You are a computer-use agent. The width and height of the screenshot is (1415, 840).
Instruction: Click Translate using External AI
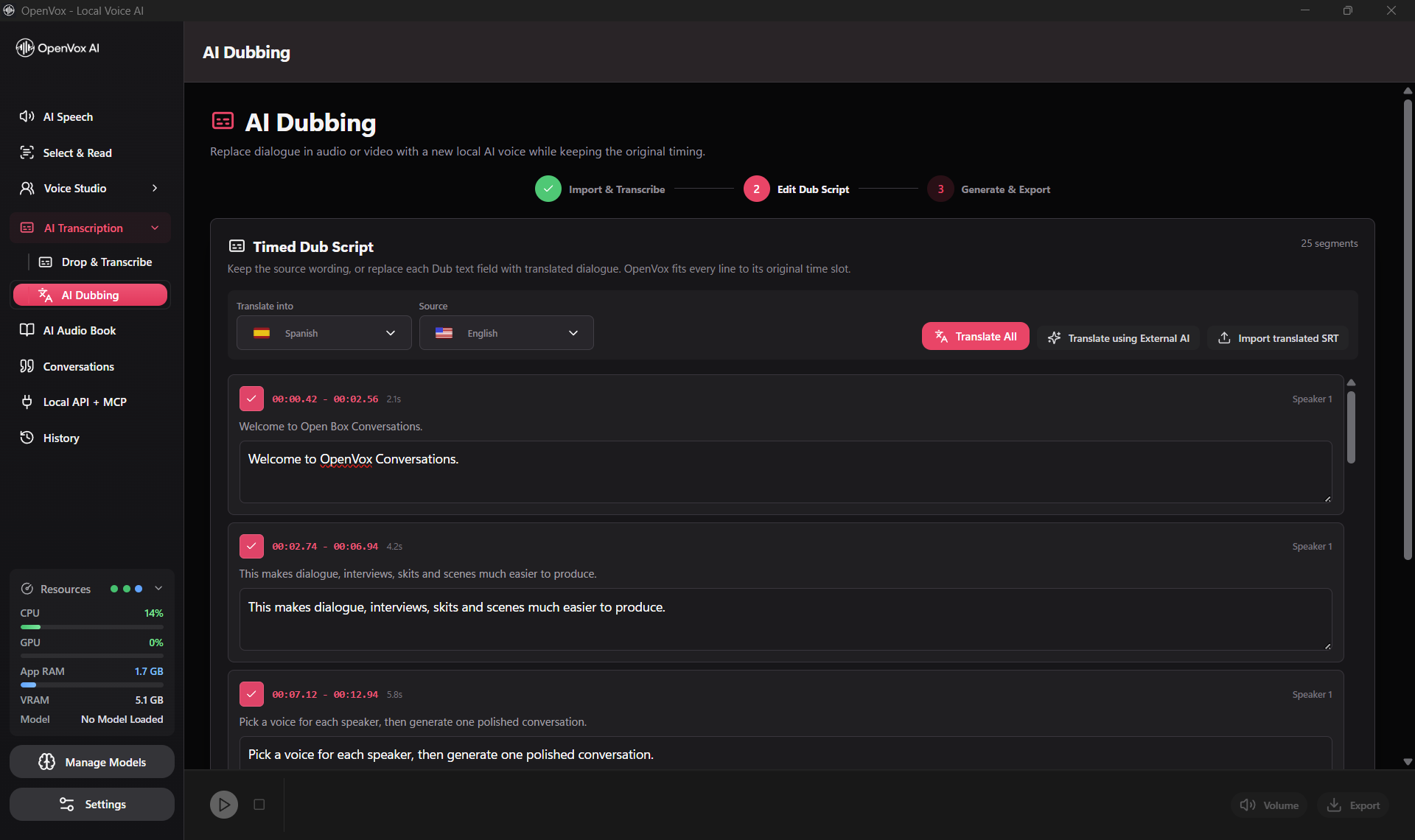[x=1119, y=338]
